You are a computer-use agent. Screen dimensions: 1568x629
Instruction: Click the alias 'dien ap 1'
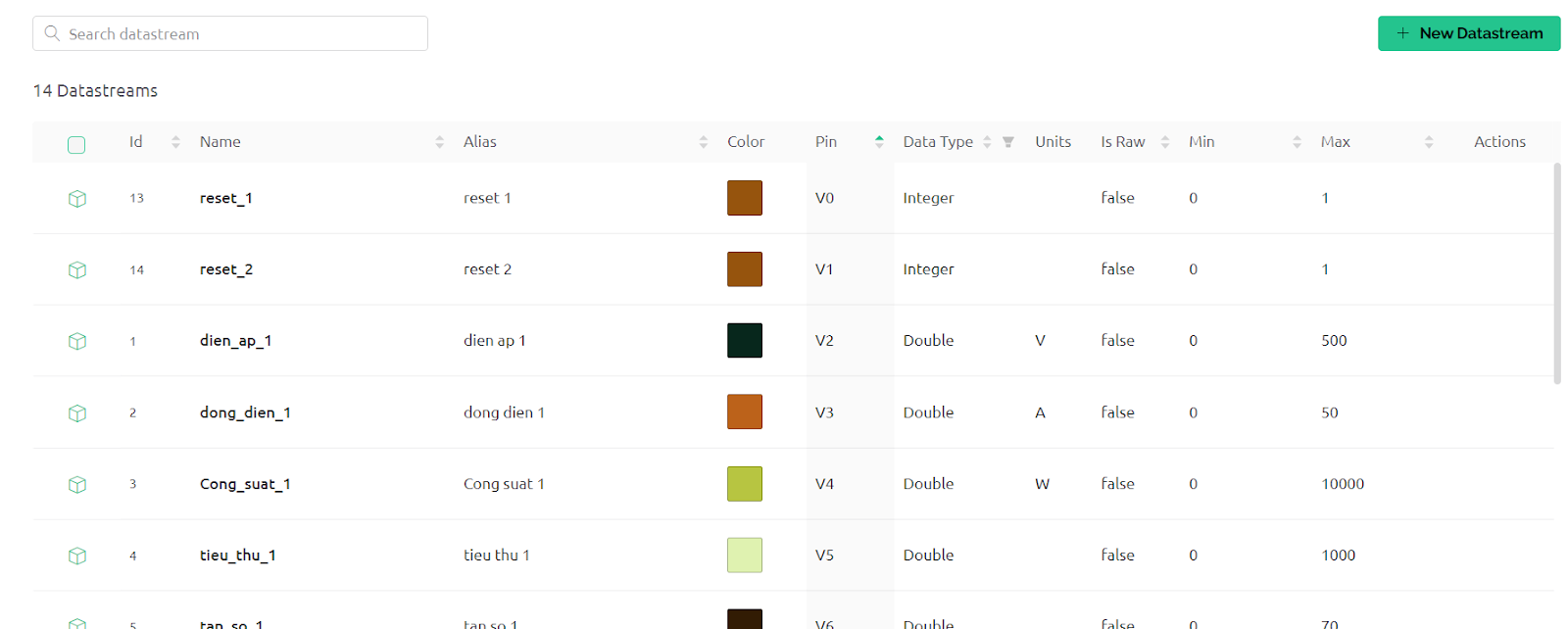point(495,341)
